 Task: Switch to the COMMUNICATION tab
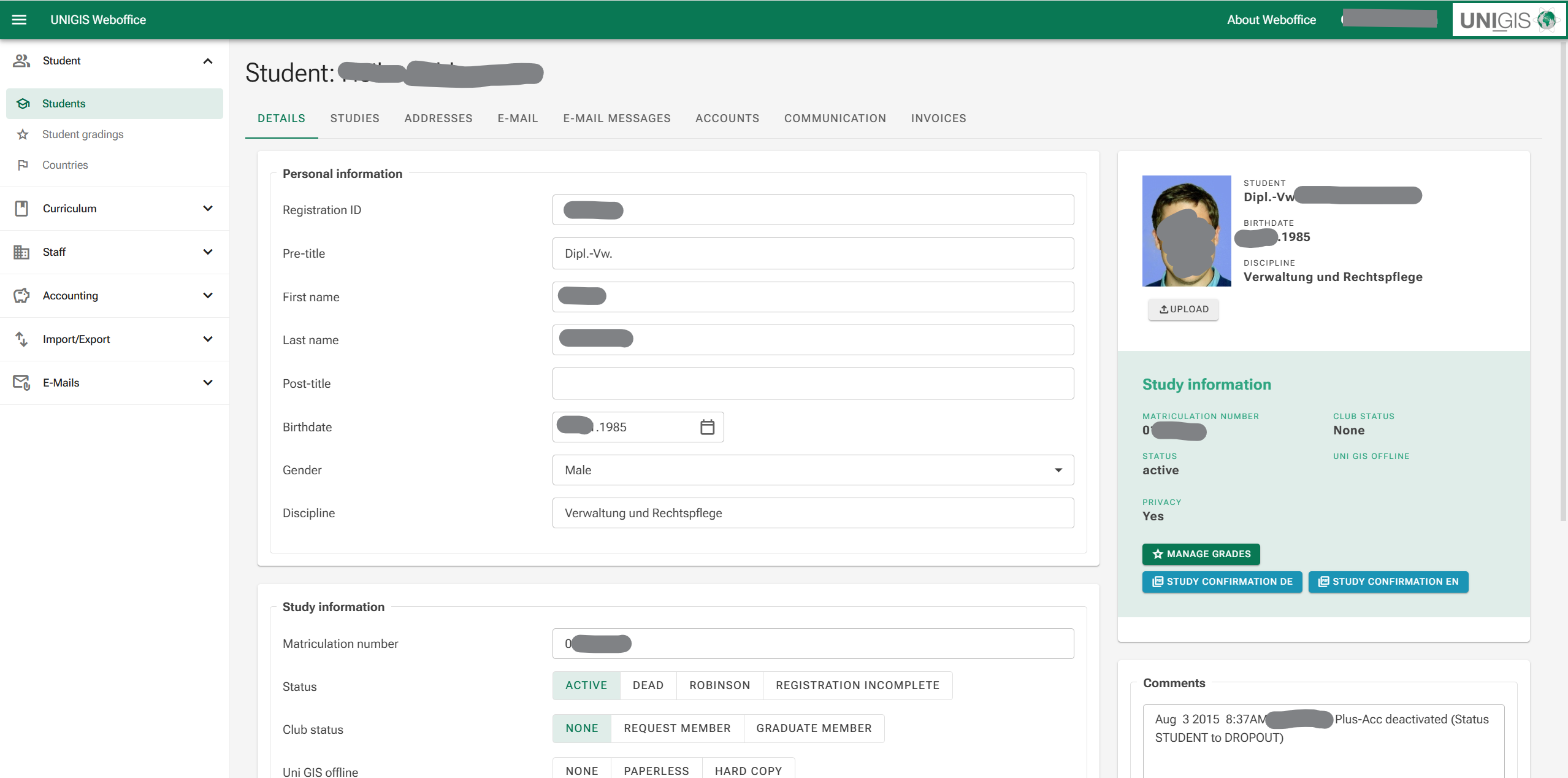pos(835,118)
